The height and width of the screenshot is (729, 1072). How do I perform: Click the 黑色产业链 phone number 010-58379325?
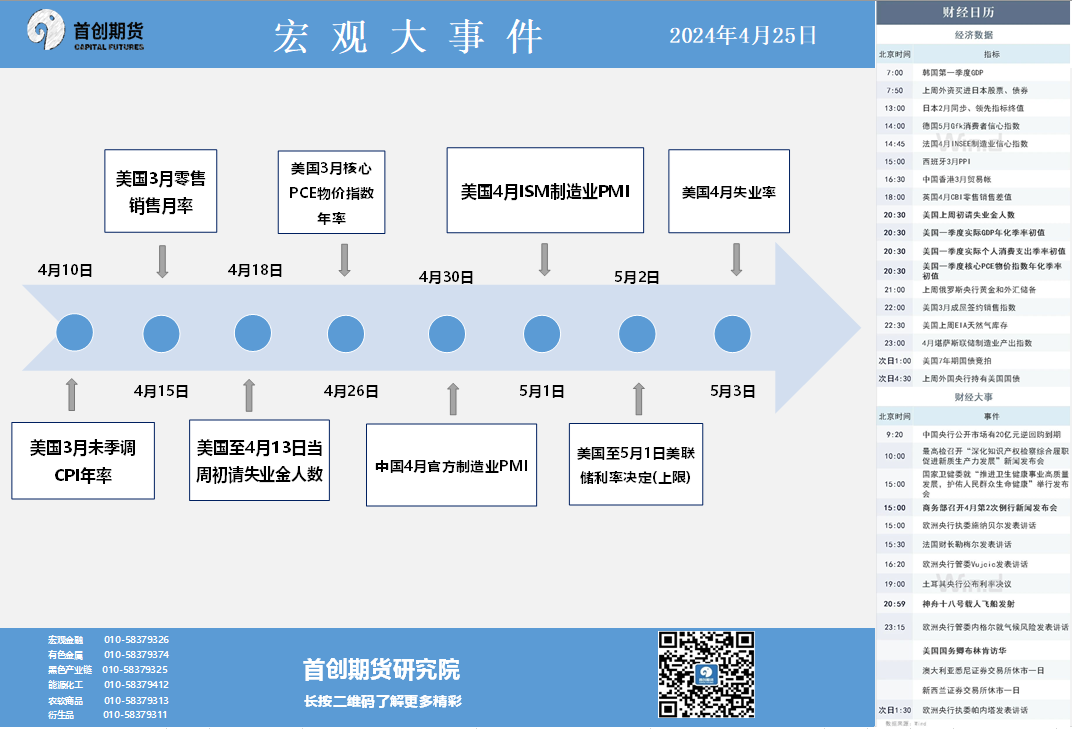pyautogui.click(x=135, y=670)
